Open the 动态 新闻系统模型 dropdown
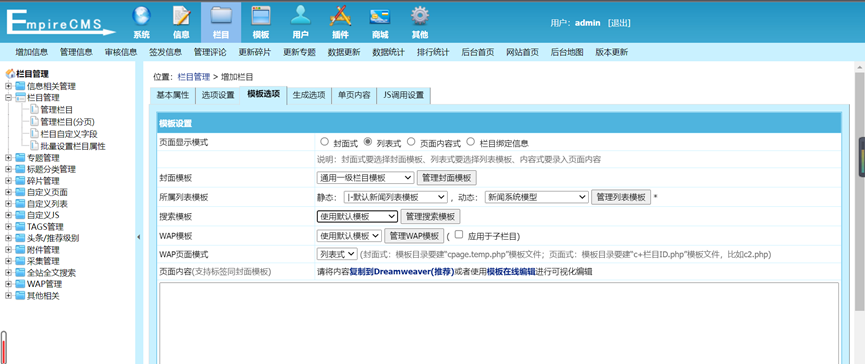 pos(537,197)
